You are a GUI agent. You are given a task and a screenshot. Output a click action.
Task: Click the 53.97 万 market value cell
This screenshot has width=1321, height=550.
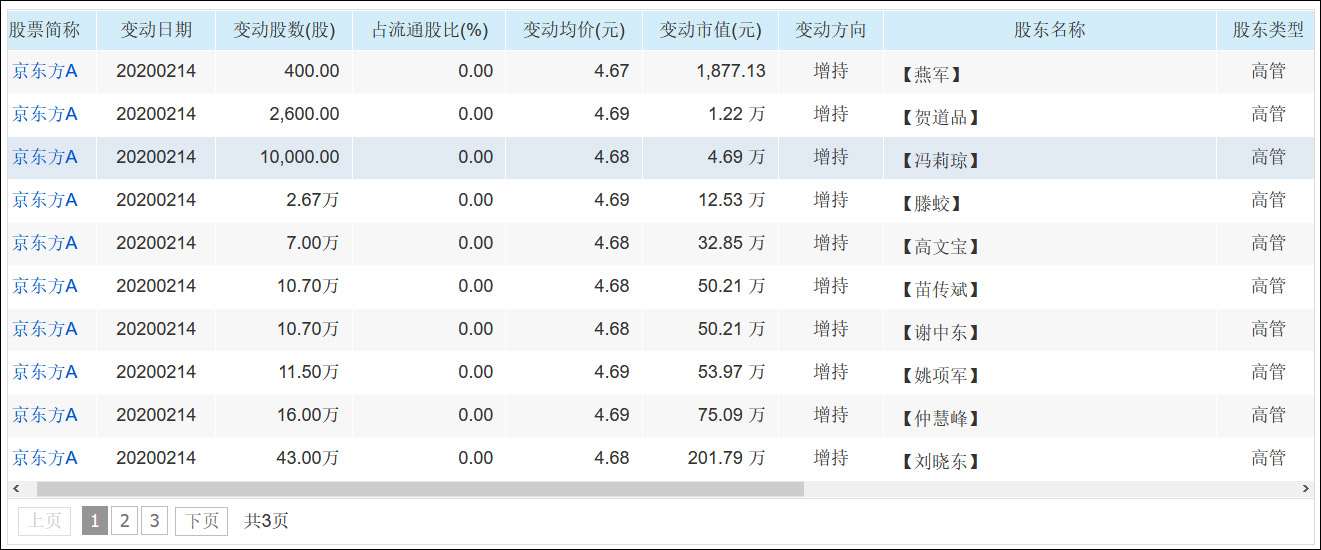click(x=710, y=372)
